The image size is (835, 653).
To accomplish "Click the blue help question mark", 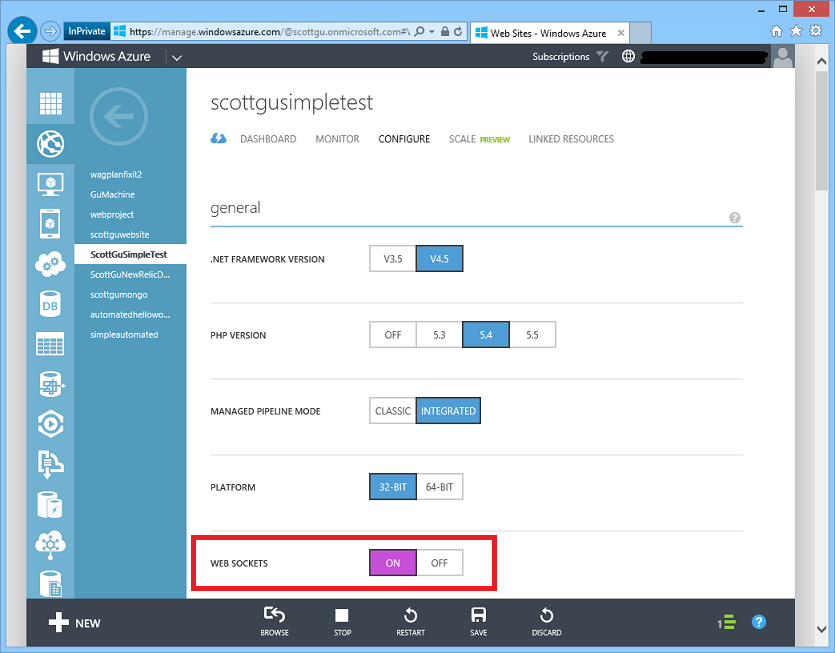I will [x=759, y=622].
